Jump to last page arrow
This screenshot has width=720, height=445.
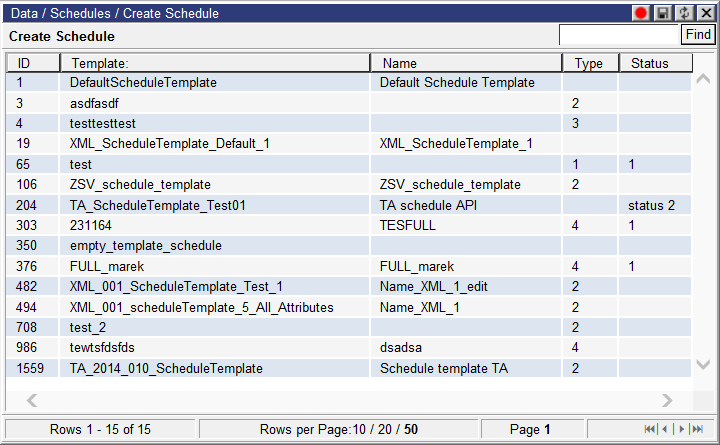[x=695, y=429]
